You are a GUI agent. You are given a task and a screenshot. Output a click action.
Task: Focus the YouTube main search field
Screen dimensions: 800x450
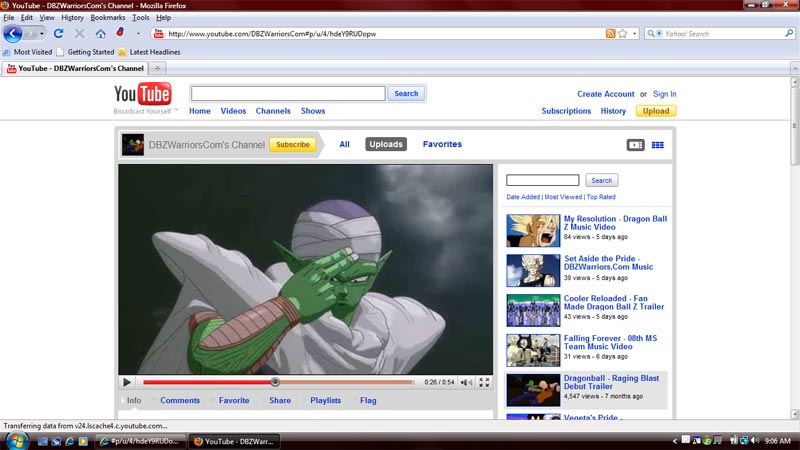pos(288,93)
